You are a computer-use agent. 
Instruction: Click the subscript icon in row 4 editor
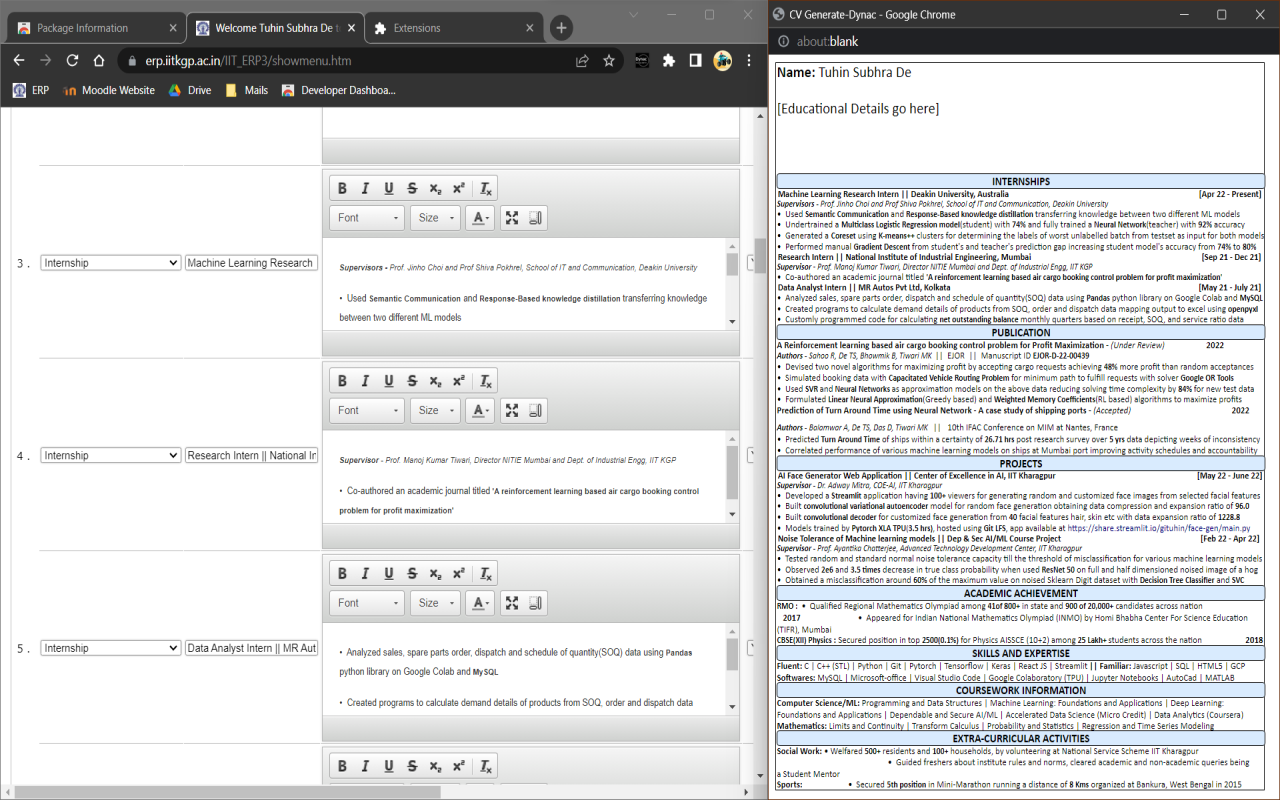(x=435, y=381)
